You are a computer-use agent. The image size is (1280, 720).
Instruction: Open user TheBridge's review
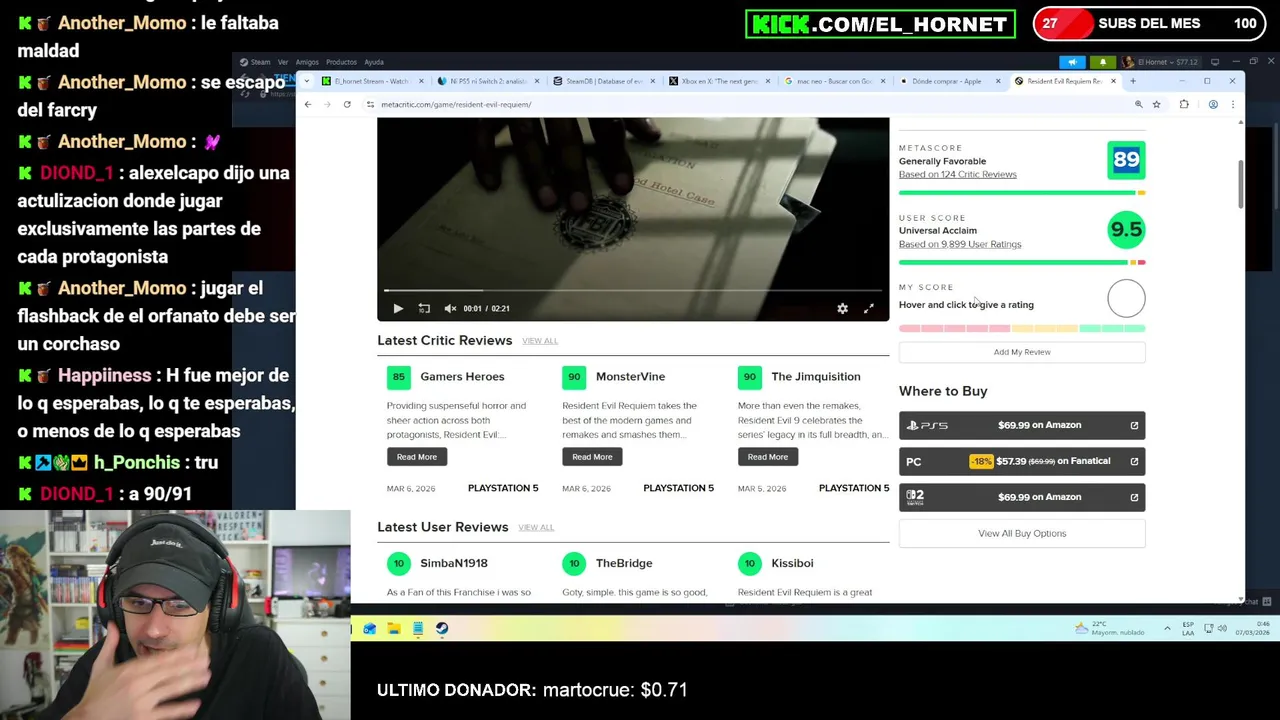624,563
